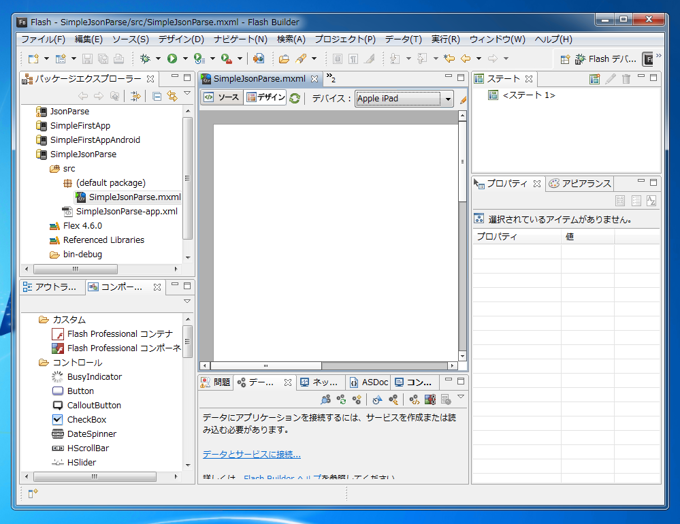This screenshot has width=680, height=524.
Task: Click the Open Perspective icon
Action: click(565, 59)
